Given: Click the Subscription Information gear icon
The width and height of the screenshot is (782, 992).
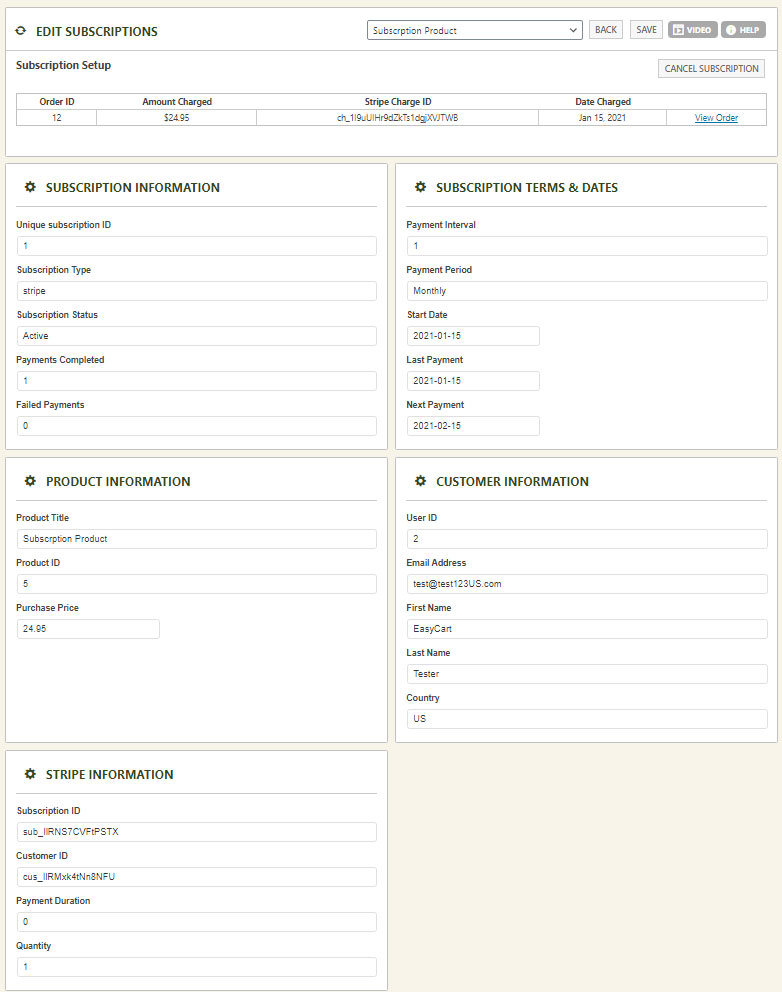Looking at the screenshot, I should pos(30,187).
